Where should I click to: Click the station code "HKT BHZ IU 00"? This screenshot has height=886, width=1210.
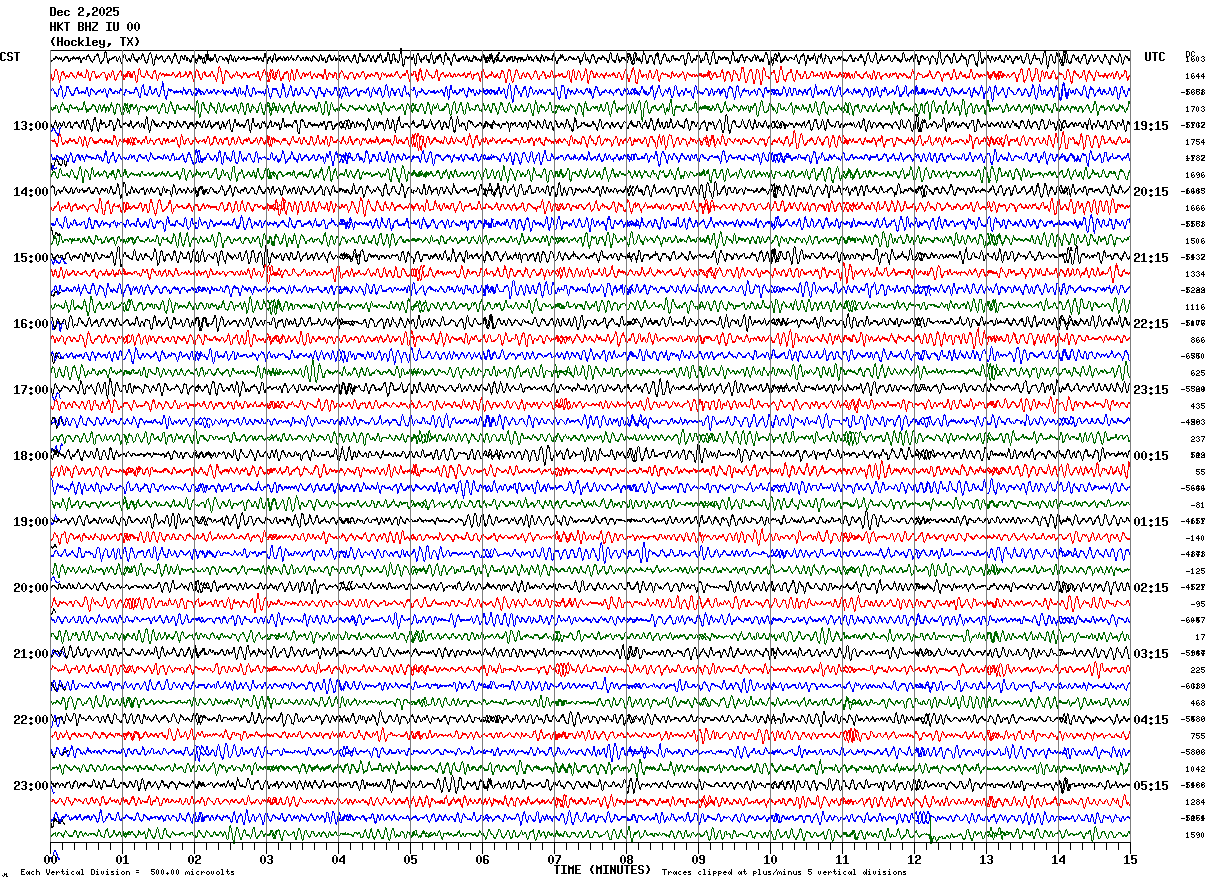95,27
